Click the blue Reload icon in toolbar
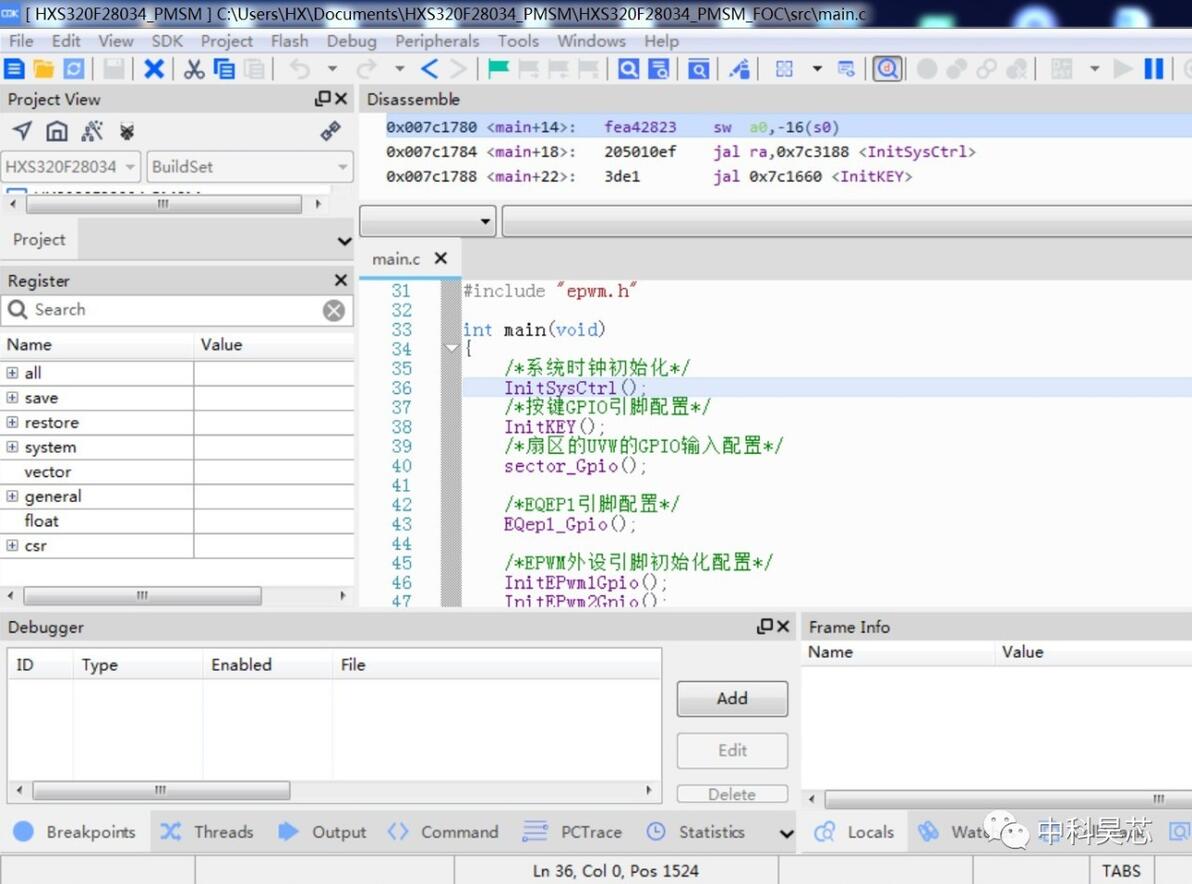1192x884 pixels. coord(74,69)
